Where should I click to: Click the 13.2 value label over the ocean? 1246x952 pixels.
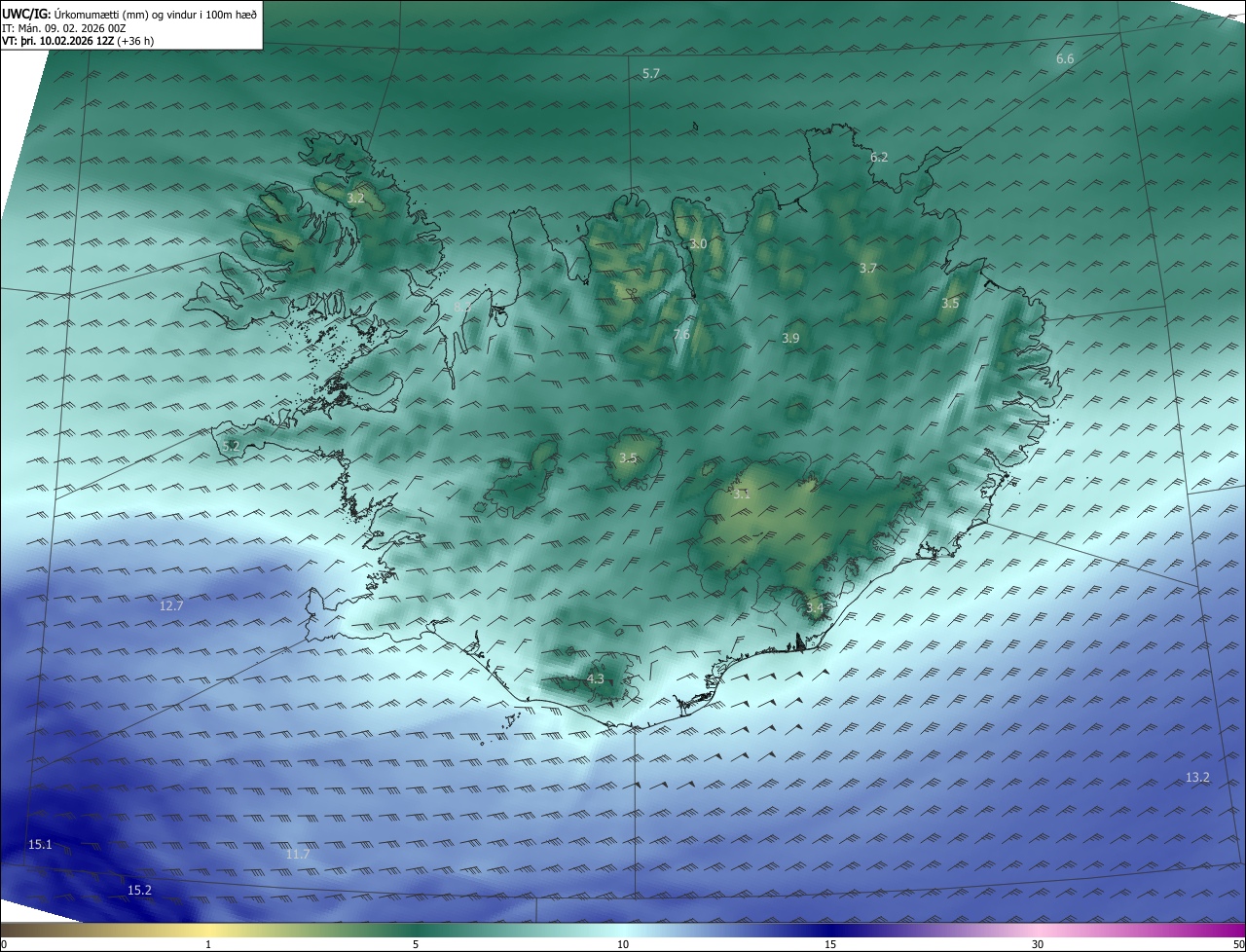point(1197,778)
